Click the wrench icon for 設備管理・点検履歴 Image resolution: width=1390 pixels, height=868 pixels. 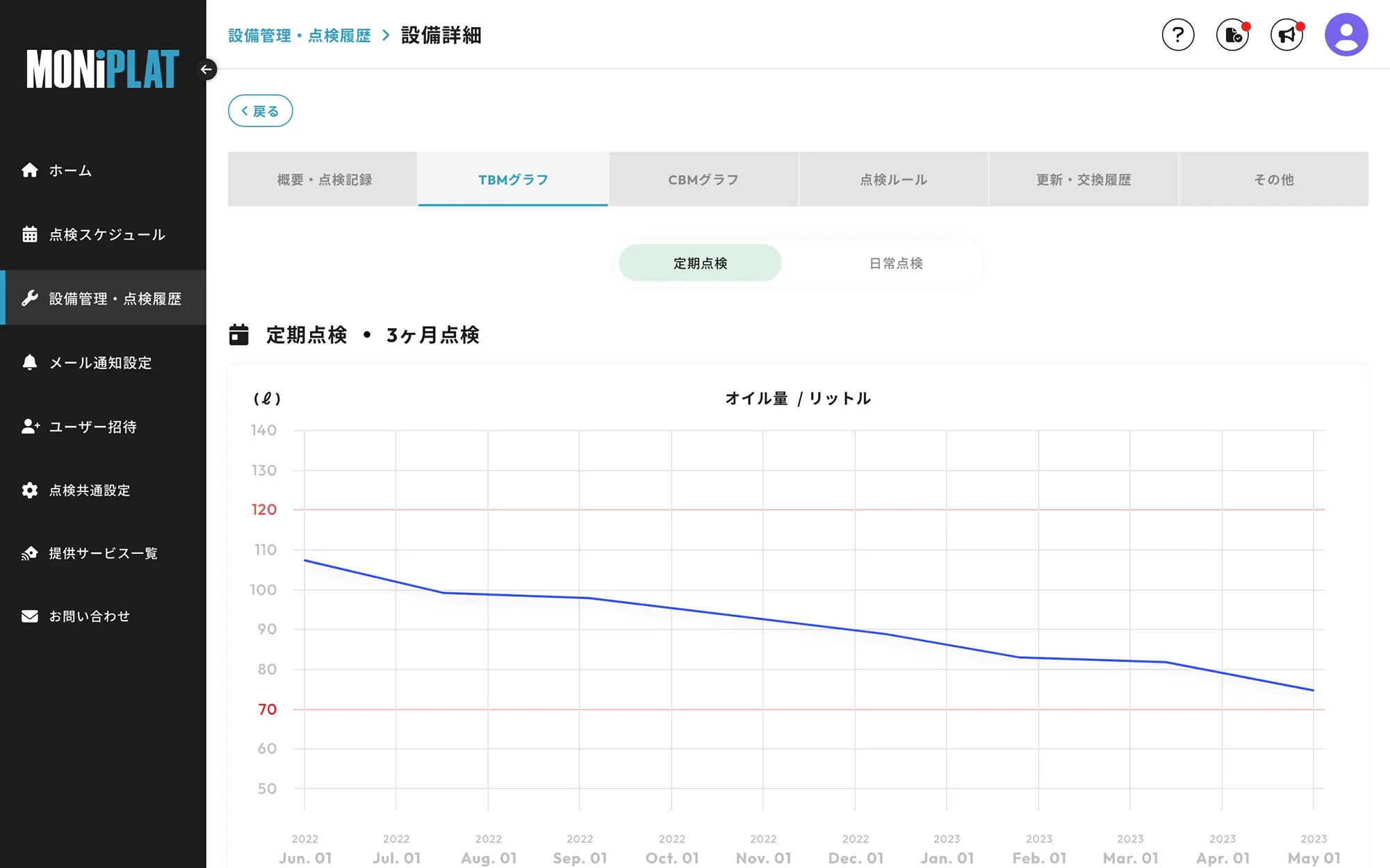click(x=30, y=298)
